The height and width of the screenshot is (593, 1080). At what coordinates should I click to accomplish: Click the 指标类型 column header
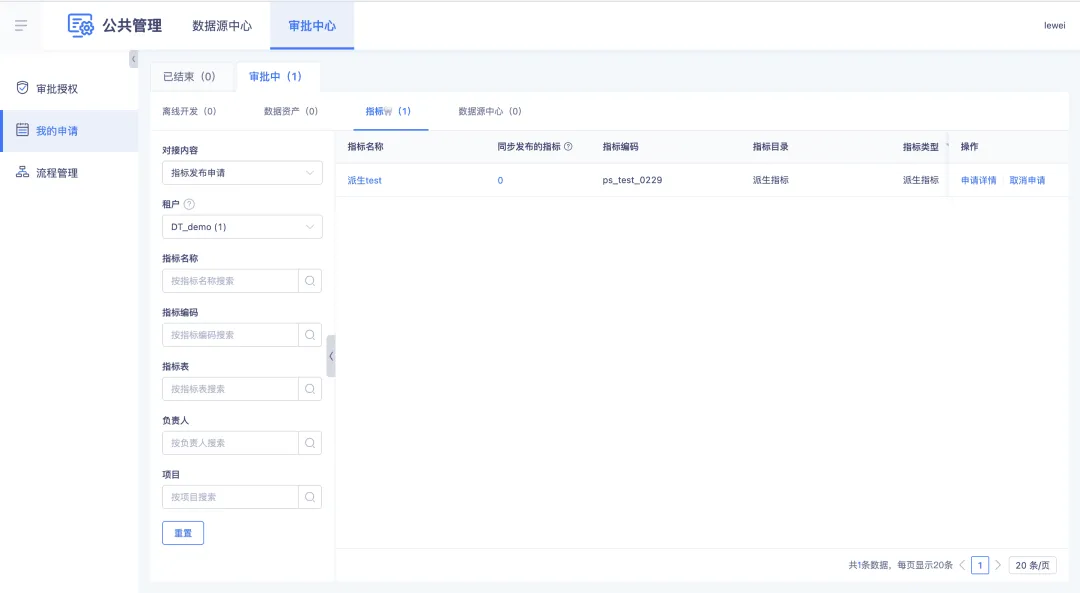pos(921,147)
